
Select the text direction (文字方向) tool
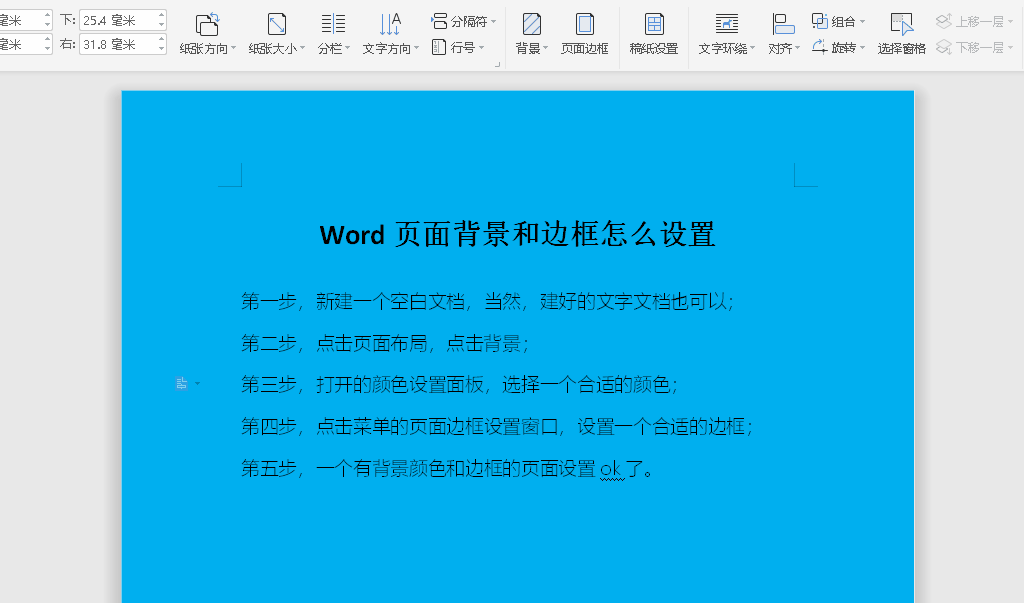coord(390,34)
